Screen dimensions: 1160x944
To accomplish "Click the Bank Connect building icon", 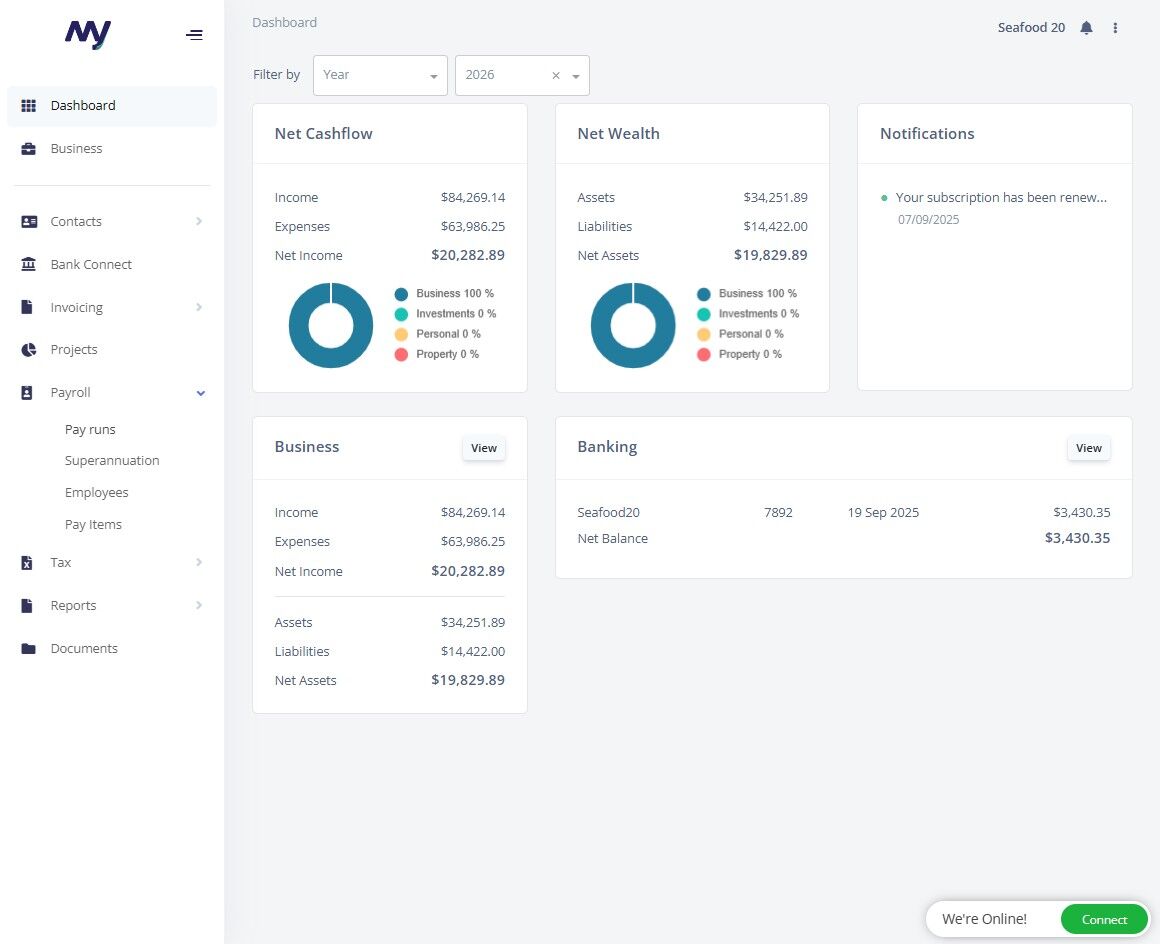I will [28, 264].
